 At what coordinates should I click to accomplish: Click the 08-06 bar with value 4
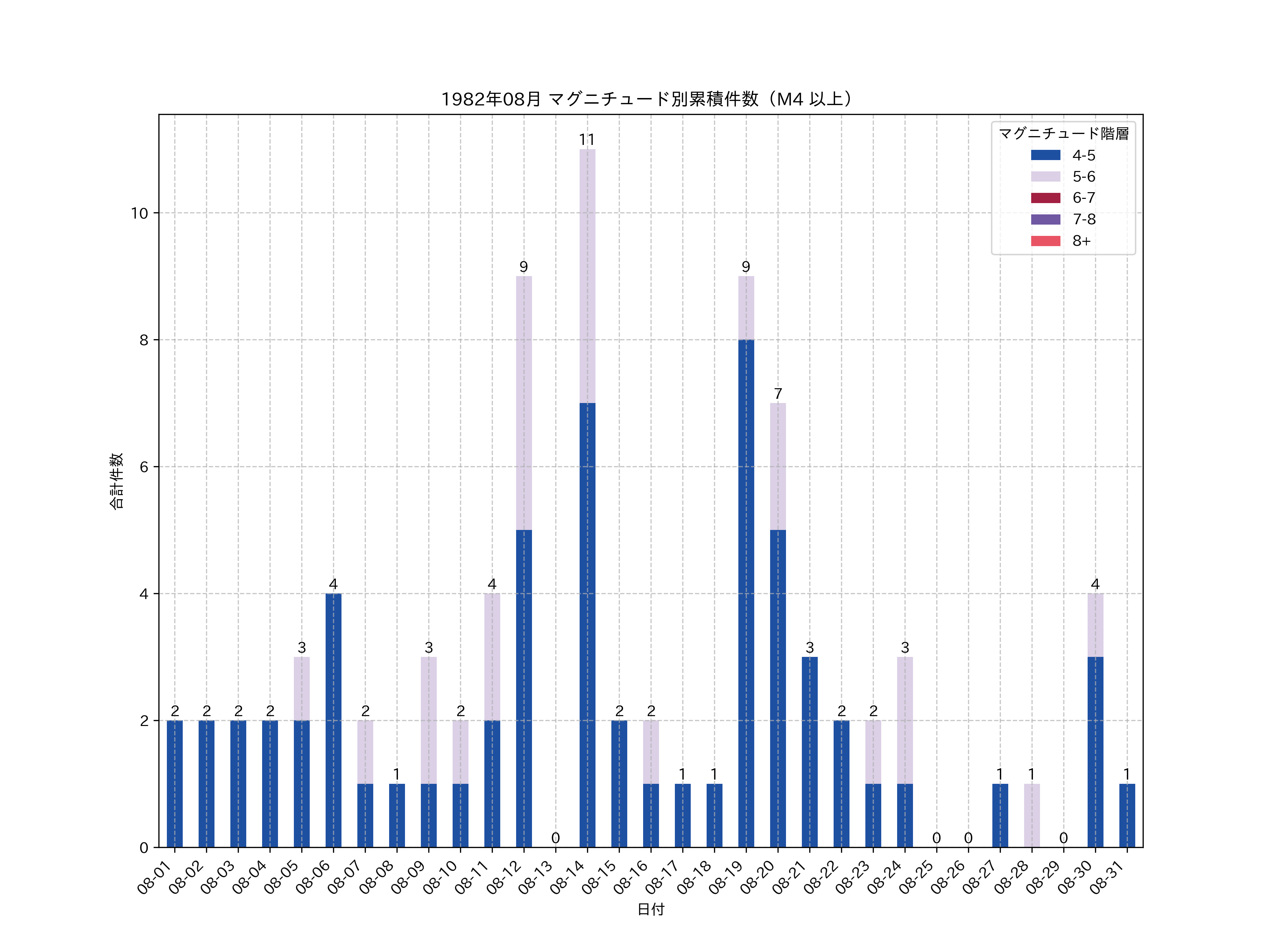(333, 720)
